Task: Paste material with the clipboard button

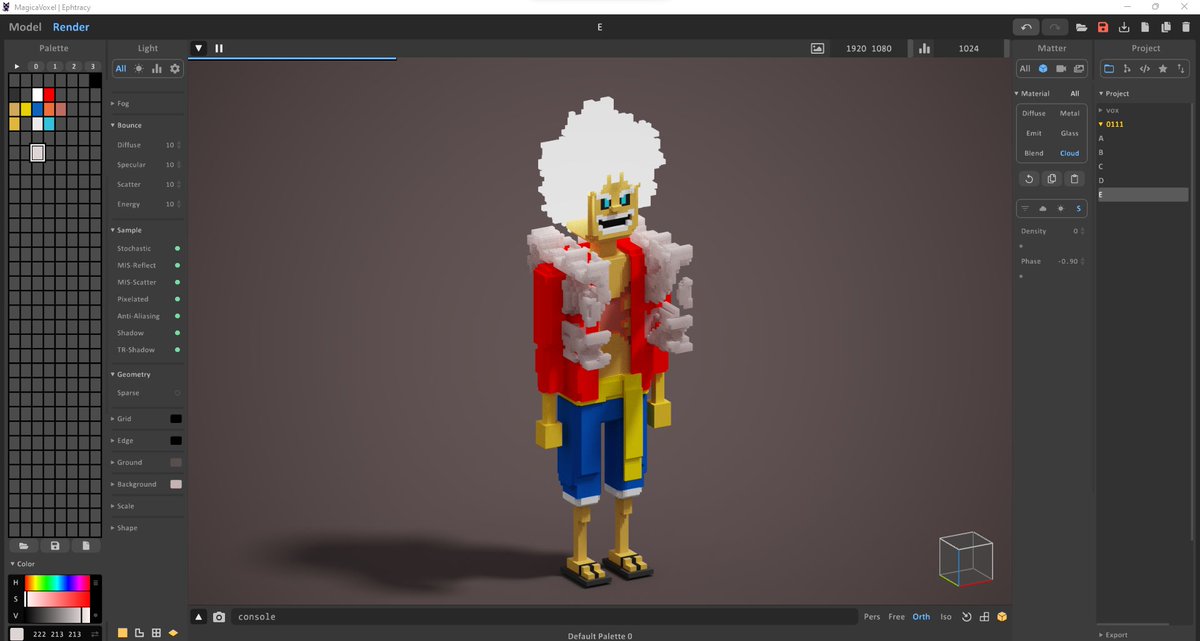Action: click(x=1075, y=179)
